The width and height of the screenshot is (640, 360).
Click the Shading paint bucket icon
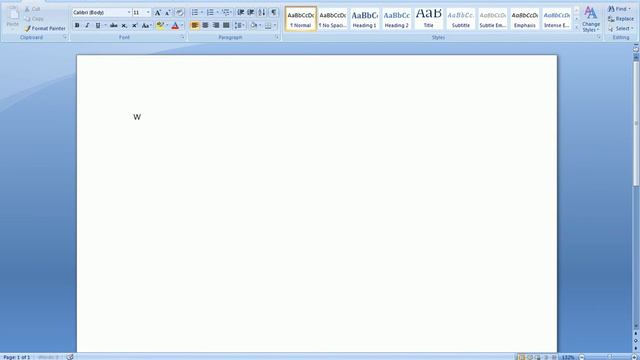[253, 25]
